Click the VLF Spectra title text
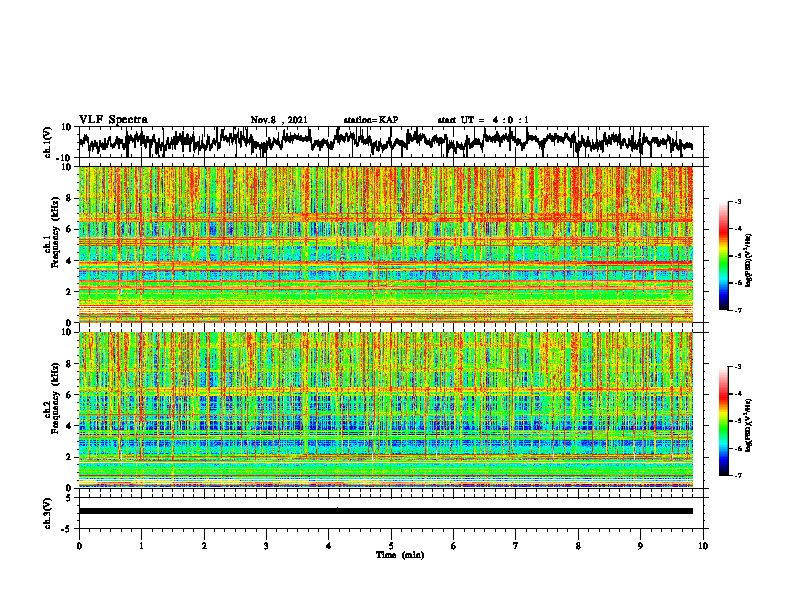The width and height of the screenshot is (792, 612). coord(113,120)
